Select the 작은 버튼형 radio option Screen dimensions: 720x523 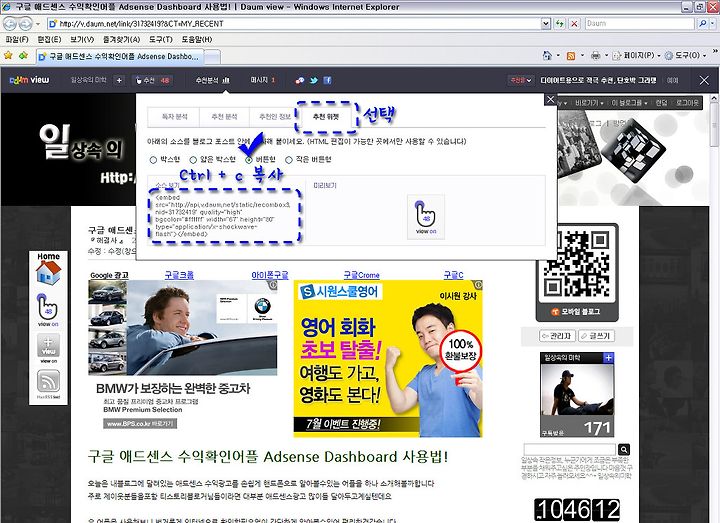click(x=289, y=160)
